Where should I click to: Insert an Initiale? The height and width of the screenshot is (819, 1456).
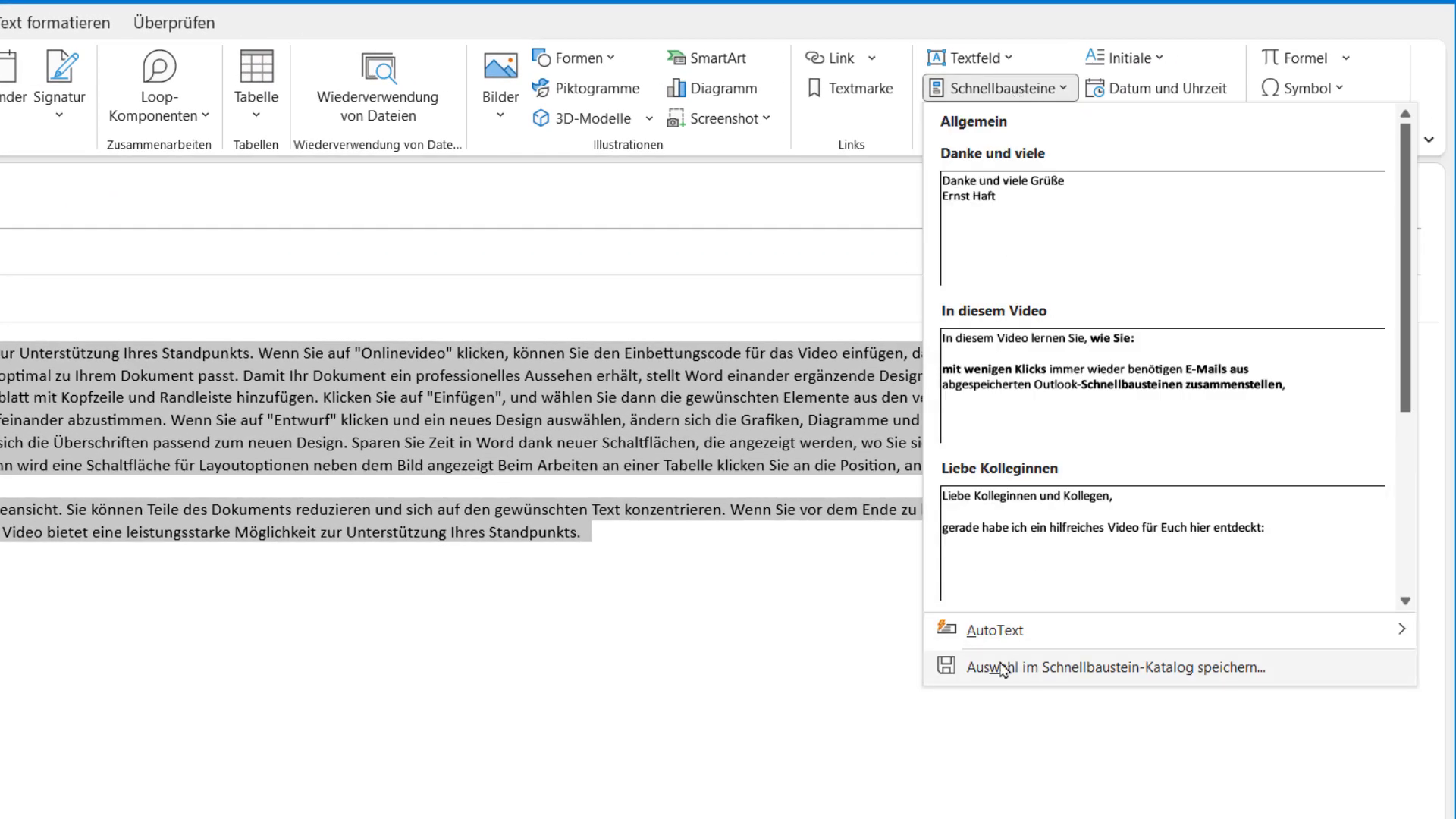(x=1123, y=58)
